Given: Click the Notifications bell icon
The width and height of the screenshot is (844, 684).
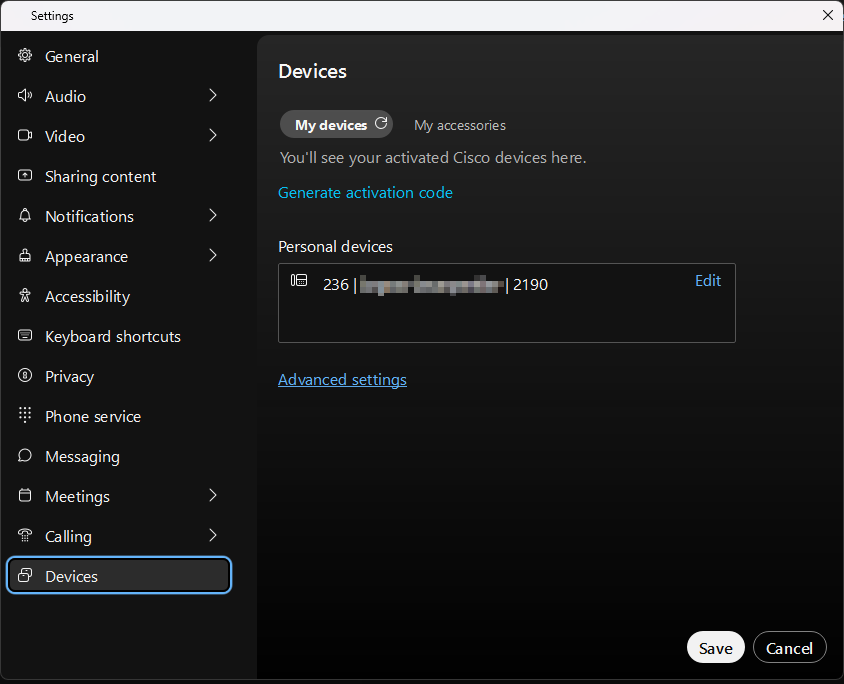Looking at the screenshot, I should tap(25, 216).
